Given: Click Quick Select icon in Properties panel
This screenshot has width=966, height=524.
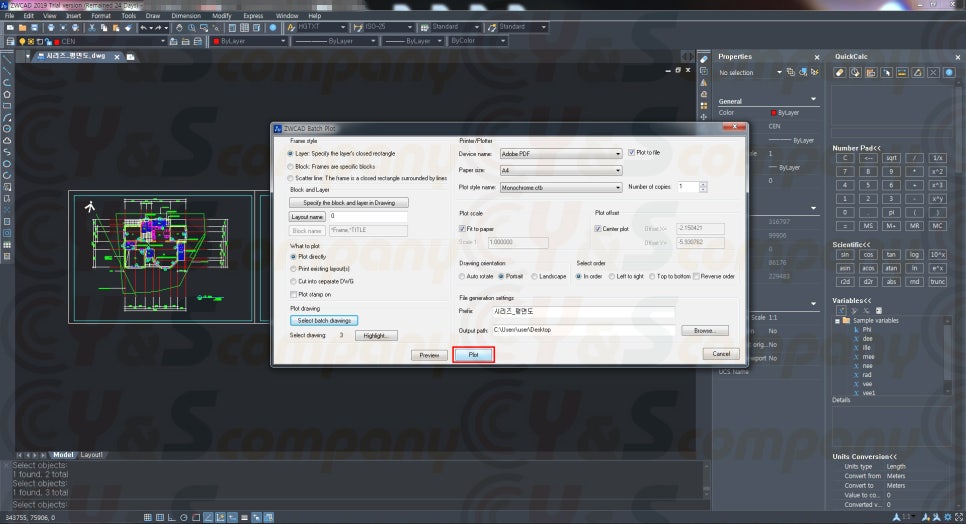Looking at the screenshot, I should 815,72.
